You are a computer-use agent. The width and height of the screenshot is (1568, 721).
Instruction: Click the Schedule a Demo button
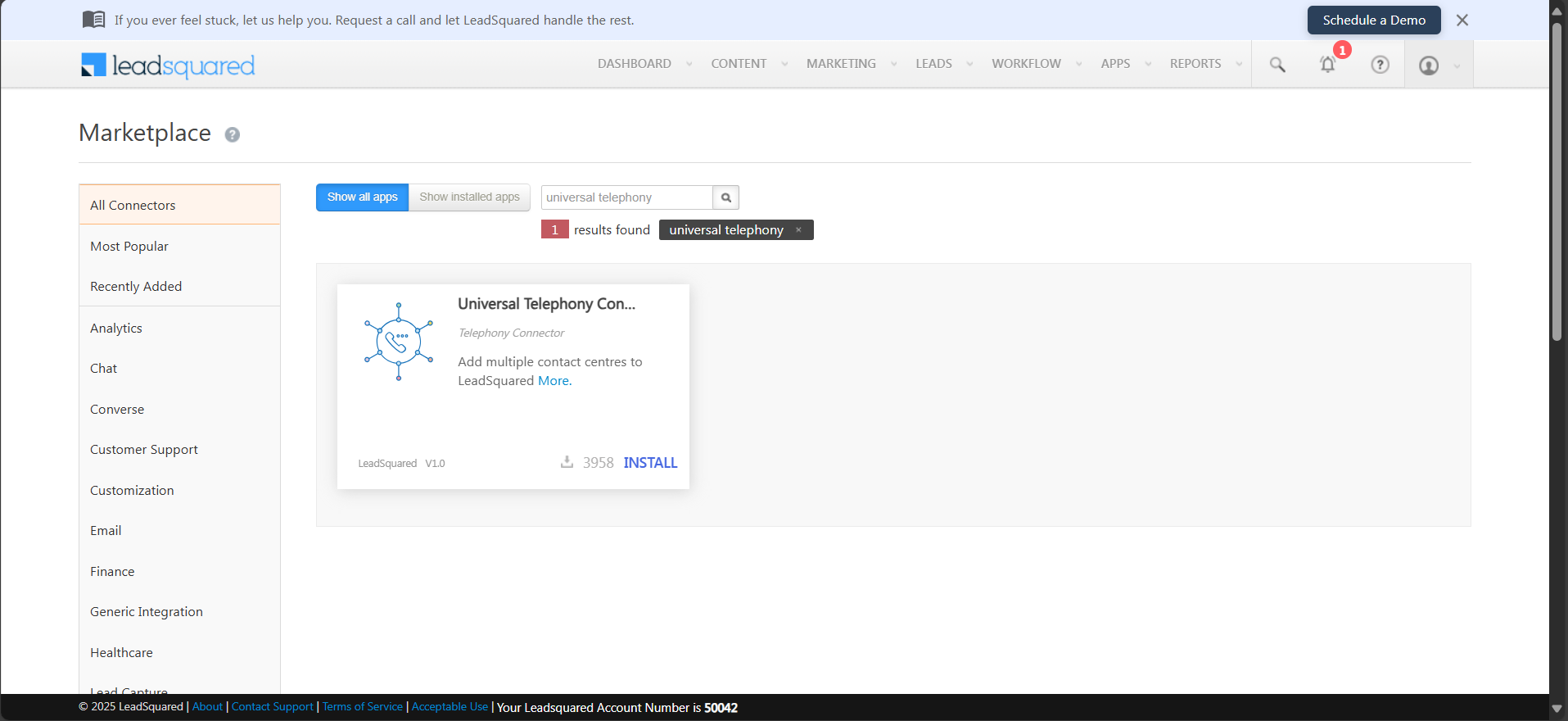1374,20
